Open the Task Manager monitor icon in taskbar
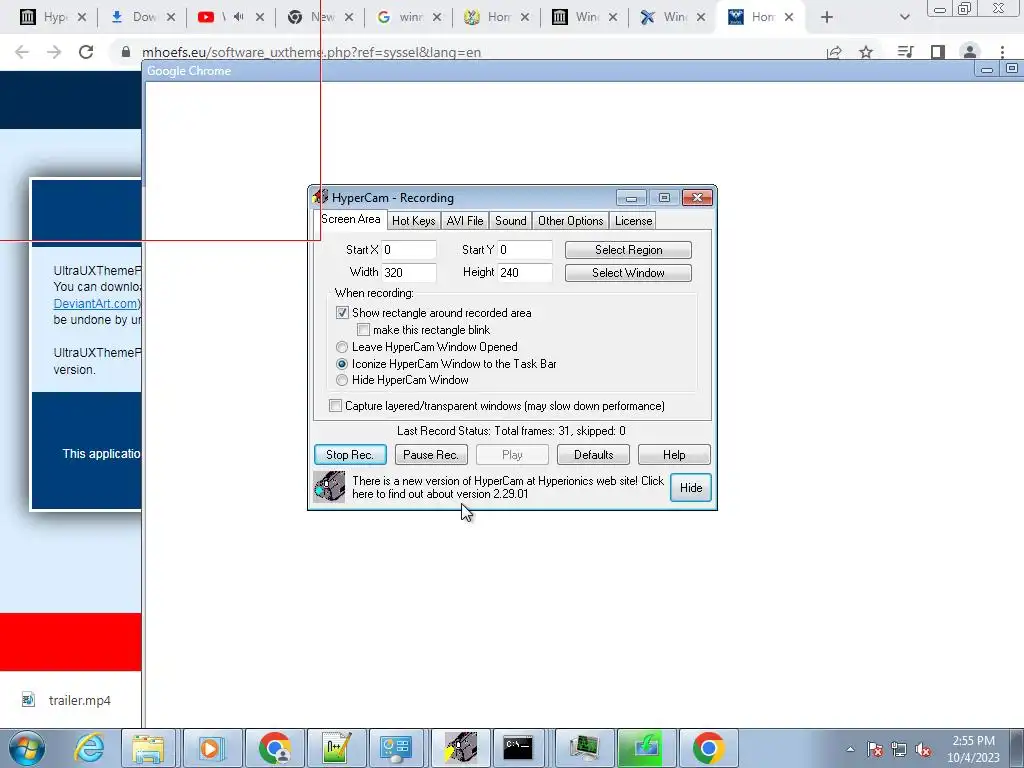Image resolution: width=1024 pixels, height=768 pixels. click(583, 748)
